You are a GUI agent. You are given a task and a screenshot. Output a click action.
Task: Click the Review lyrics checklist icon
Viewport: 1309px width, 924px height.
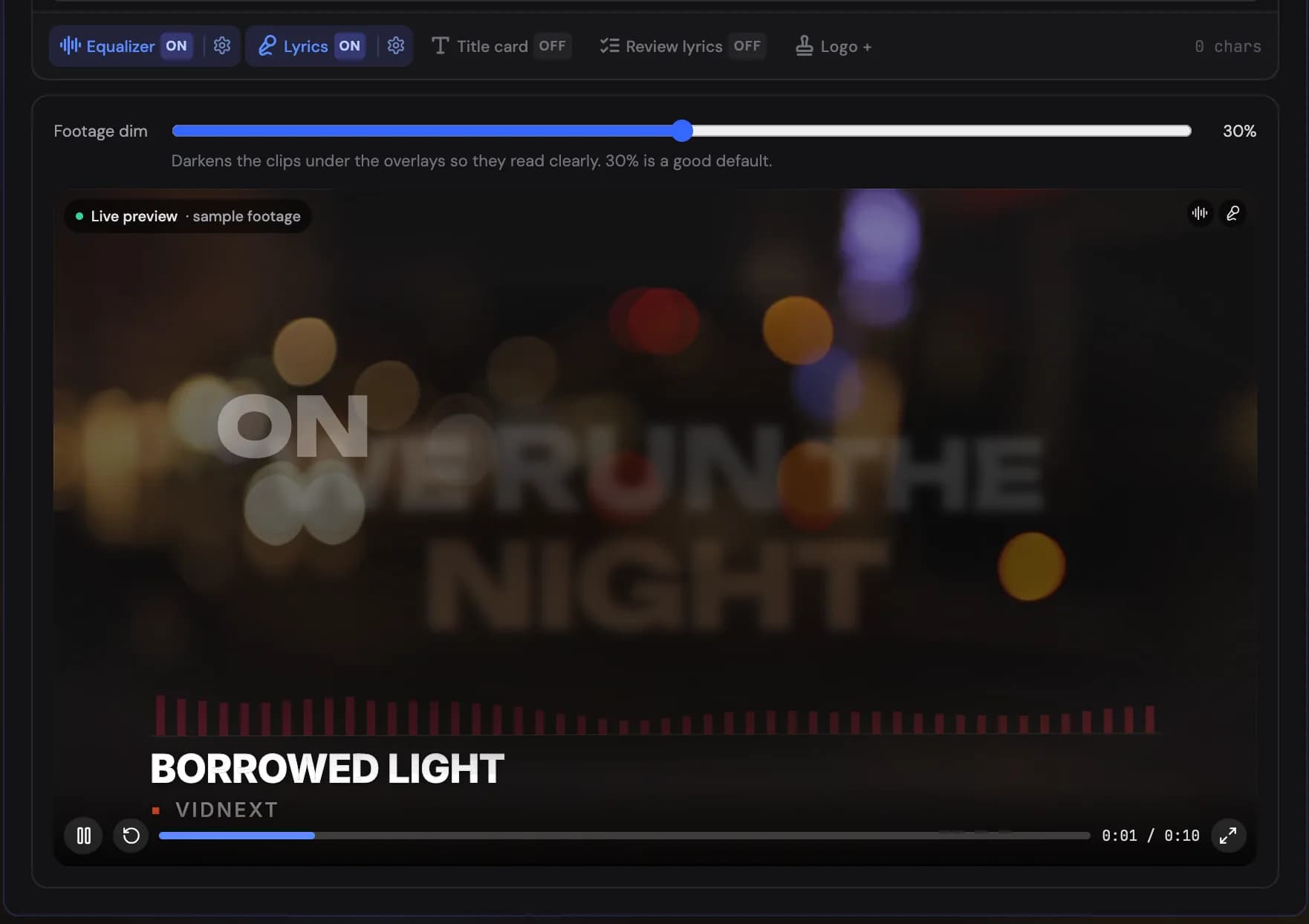click(x=609, y=46)
